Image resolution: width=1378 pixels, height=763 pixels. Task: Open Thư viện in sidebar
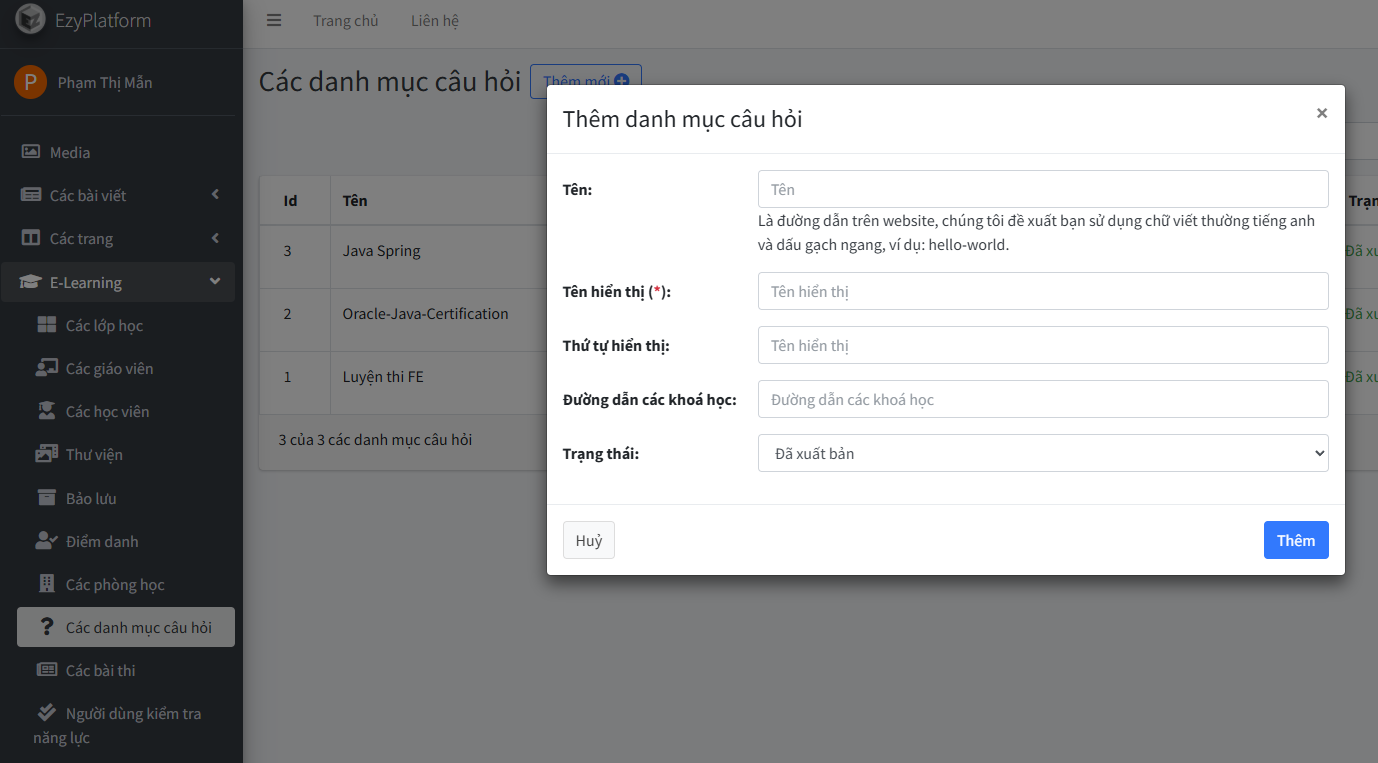(x=94, y=454)
